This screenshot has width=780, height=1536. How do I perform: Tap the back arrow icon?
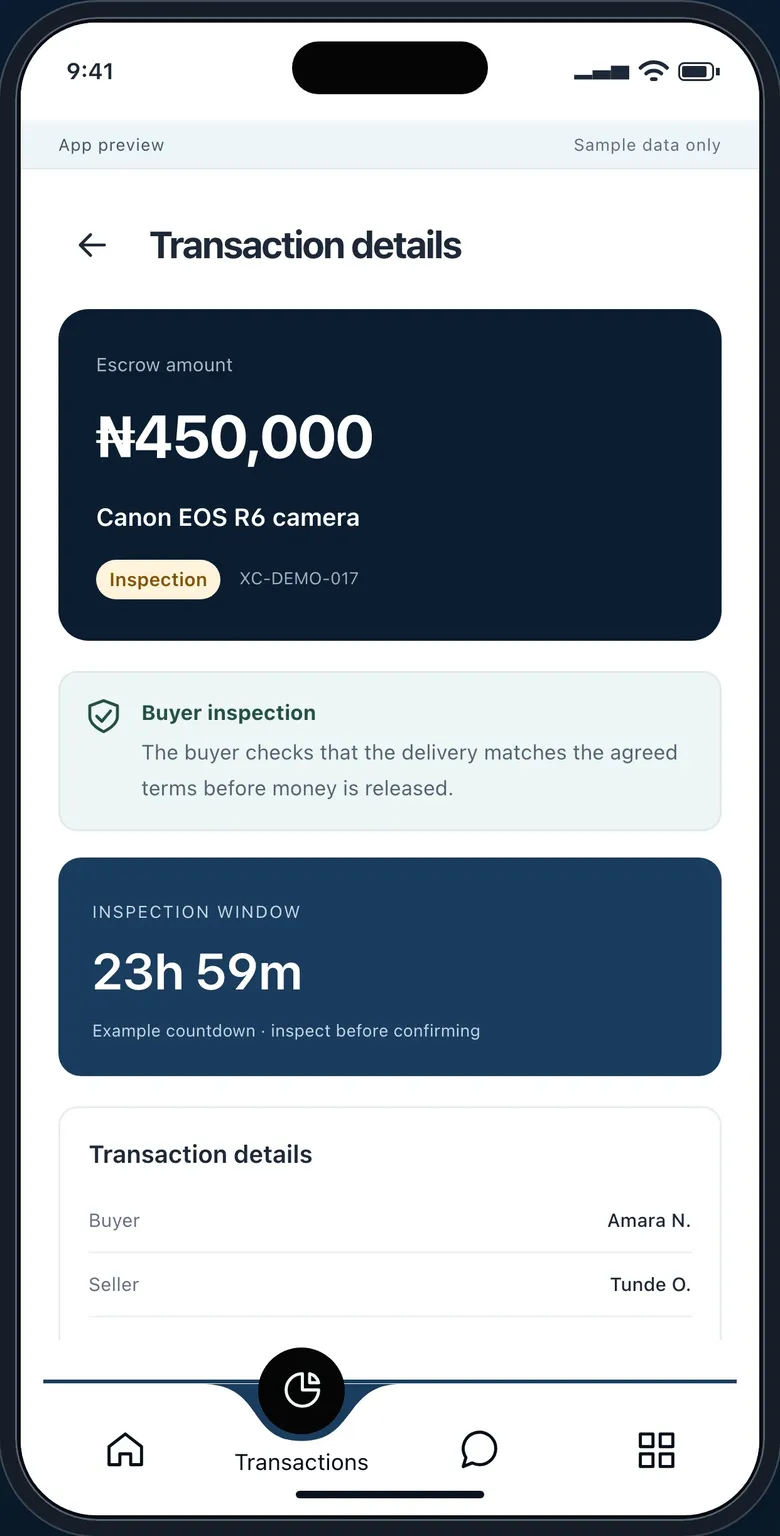(x=92, y=245)
